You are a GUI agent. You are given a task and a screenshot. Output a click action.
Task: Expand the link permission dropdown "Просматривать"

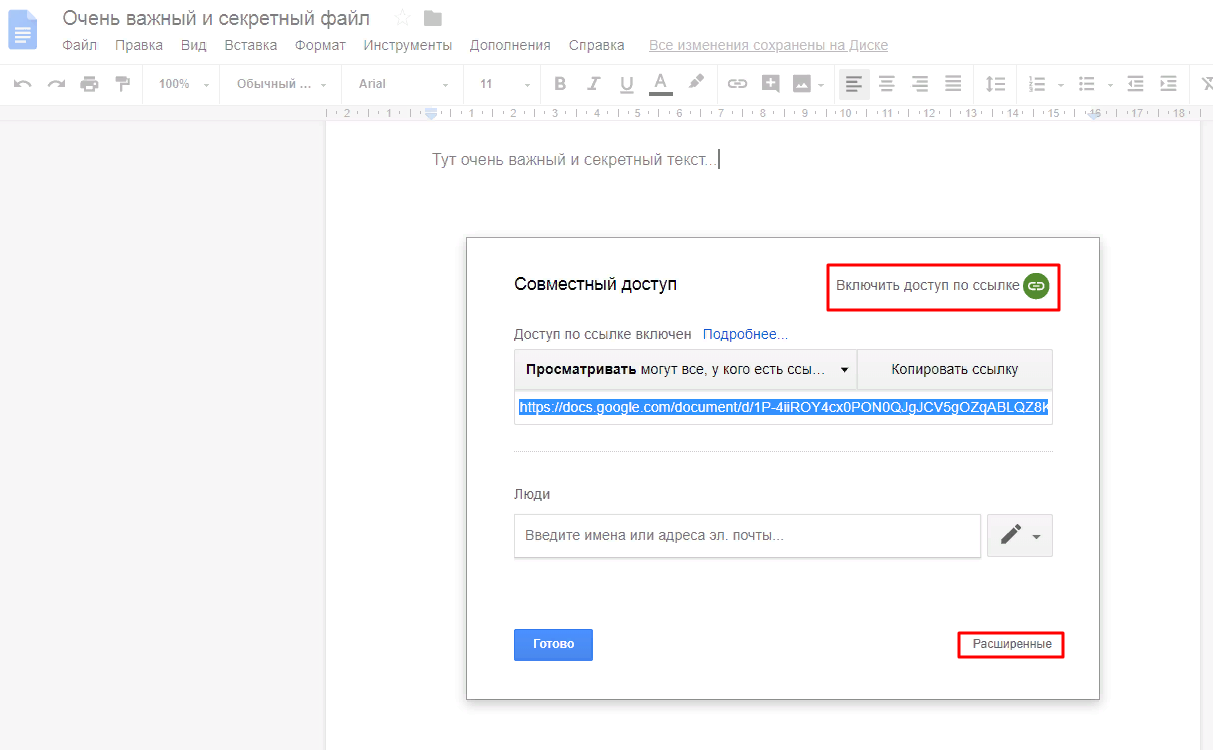[685, 369]
